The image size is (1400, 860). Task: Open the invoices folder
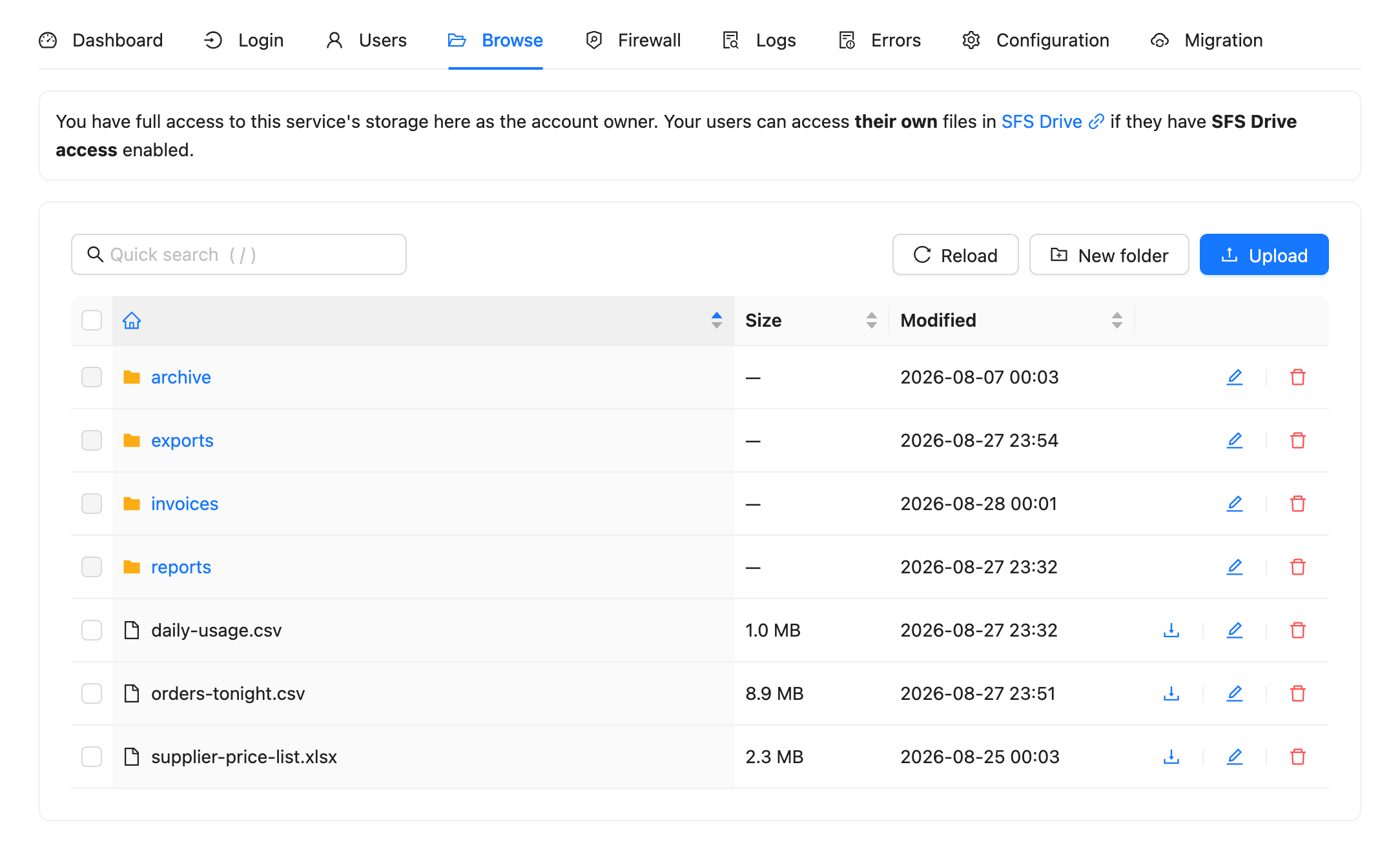[185, 504]
